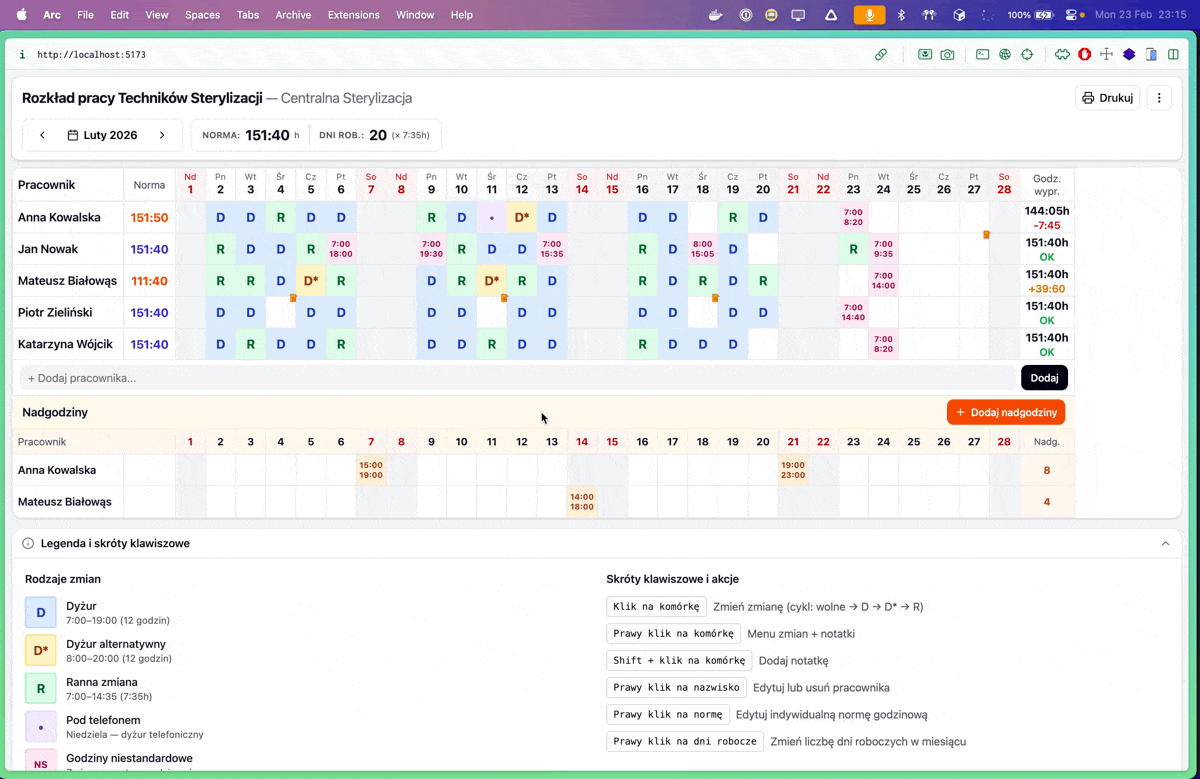Click the Drukuj print button
Viewport: 1200px width, 779px height.
1107,98
